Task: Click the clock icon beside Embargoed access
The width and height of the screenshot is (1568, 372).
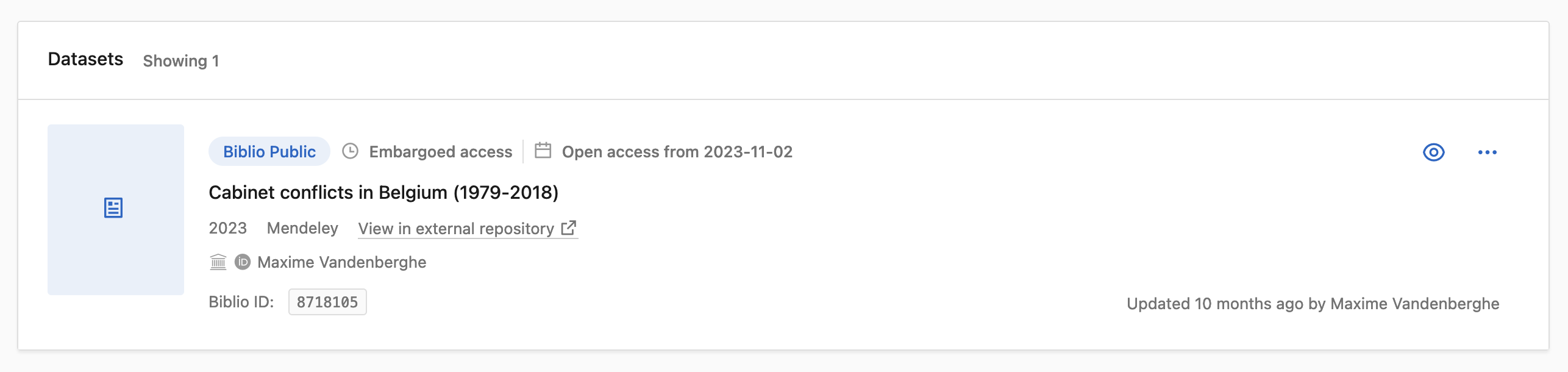Action: (349, 152)
